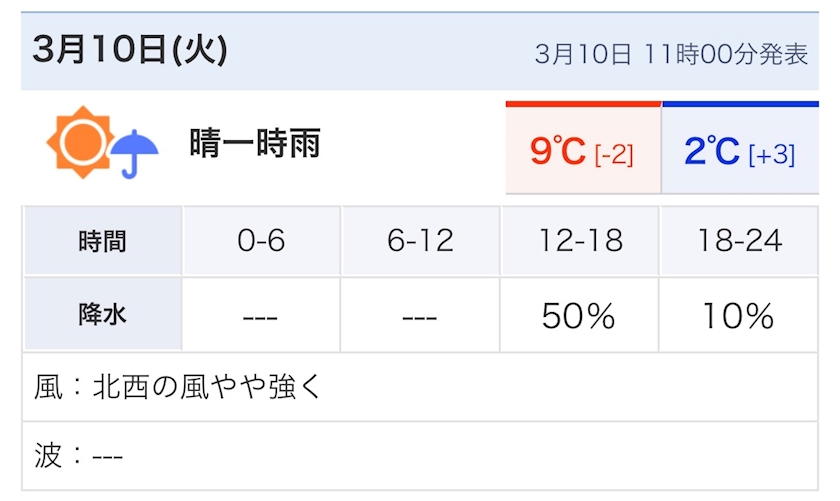The image size is (840, 501).
Task: Click the sunny weather sun icon
Action: point(78,141)
